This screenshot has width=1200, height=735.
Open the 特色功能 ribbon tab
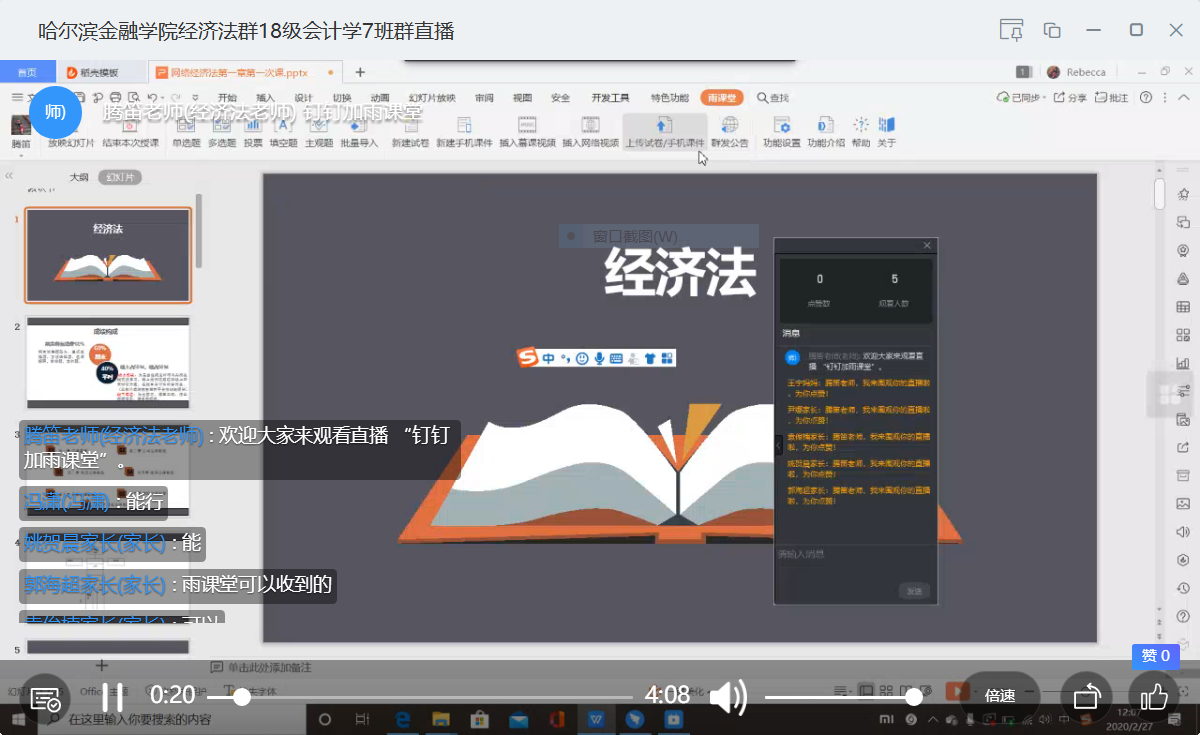[x=669, y=98]
